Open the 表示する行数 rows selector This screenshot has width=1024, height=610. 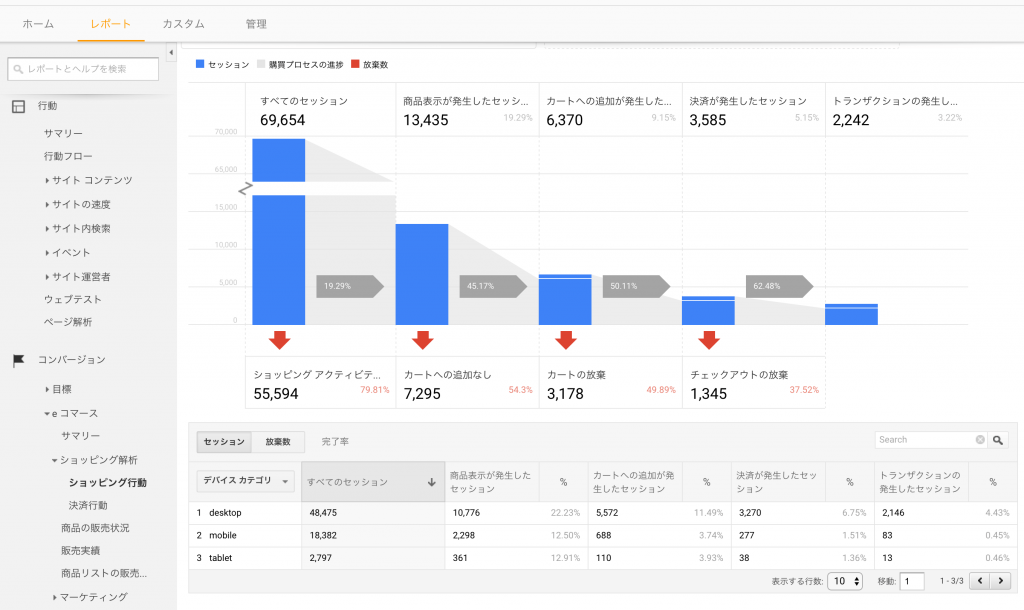point(845,581)
